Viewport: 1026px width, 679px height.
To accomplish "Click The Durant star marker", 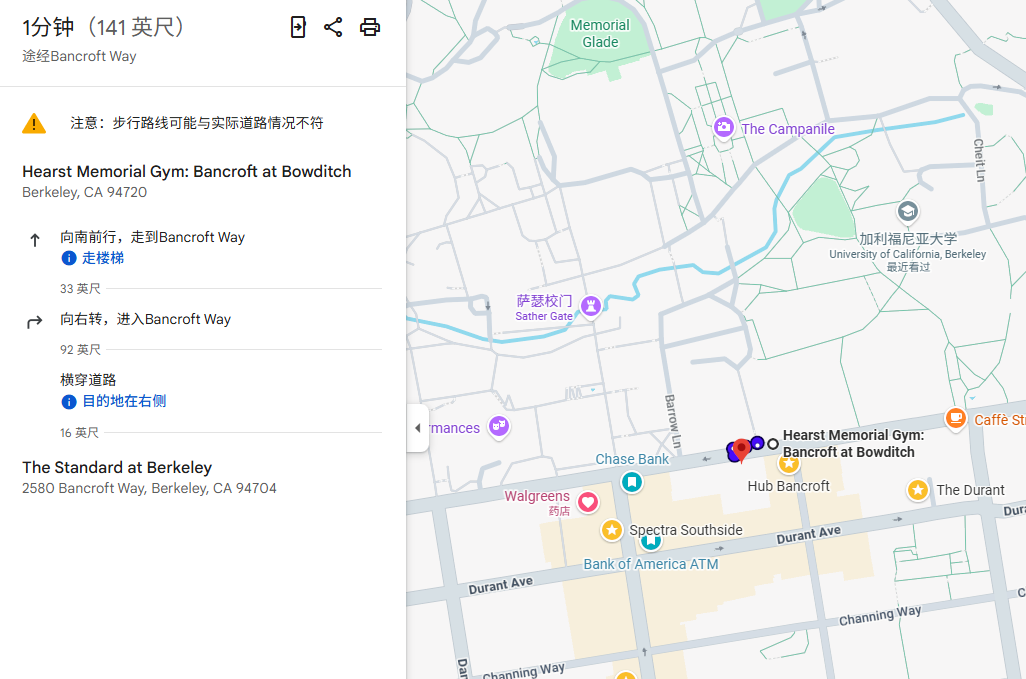I will [917, 490].
